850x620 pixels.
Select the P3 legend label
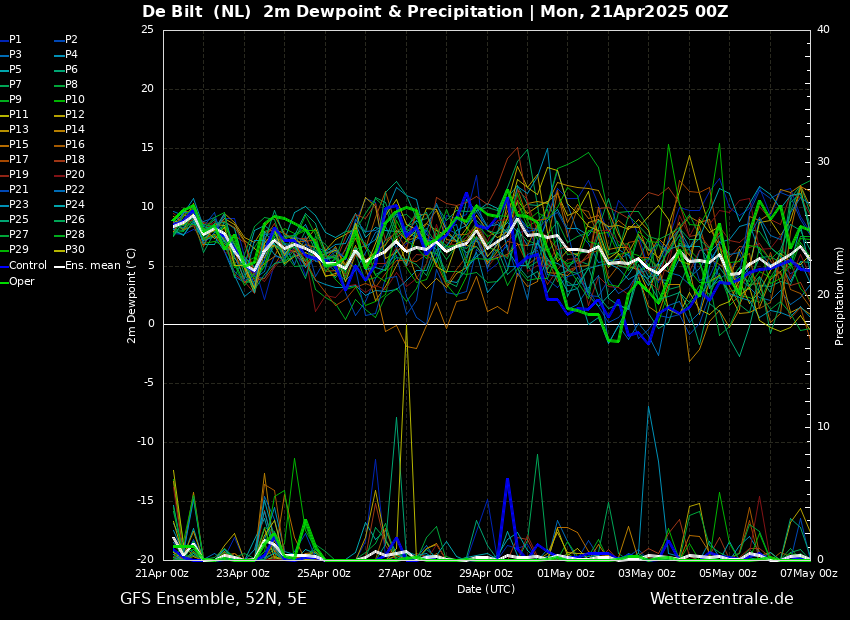(11, 54)
